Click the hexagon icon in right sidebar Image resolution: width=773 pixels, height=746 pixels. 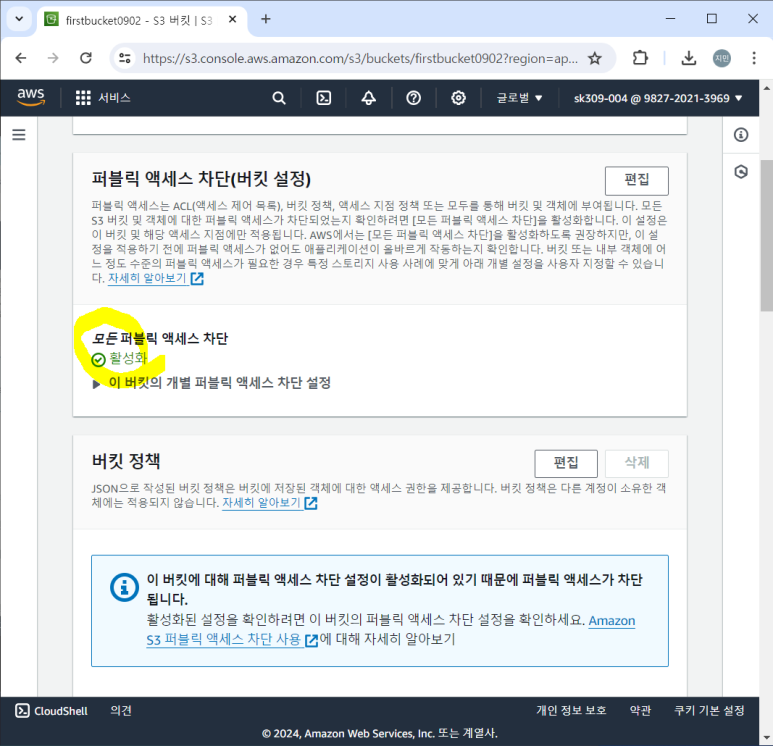(740, 172)
